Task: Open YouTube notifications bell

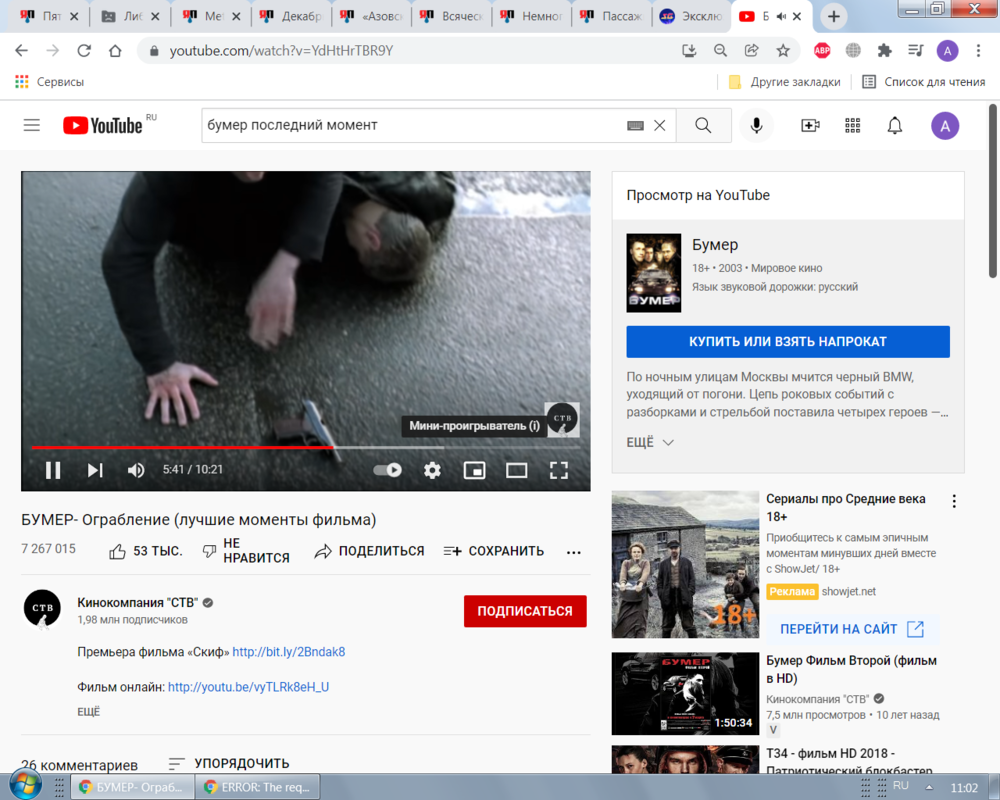Action: (x=895, y=126)
